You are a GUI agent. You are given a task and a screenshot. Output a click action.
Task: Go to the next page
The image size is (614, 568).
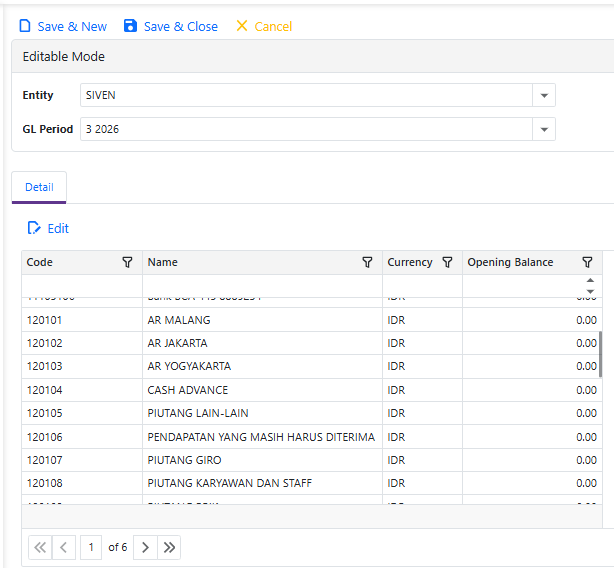[145, 547]
